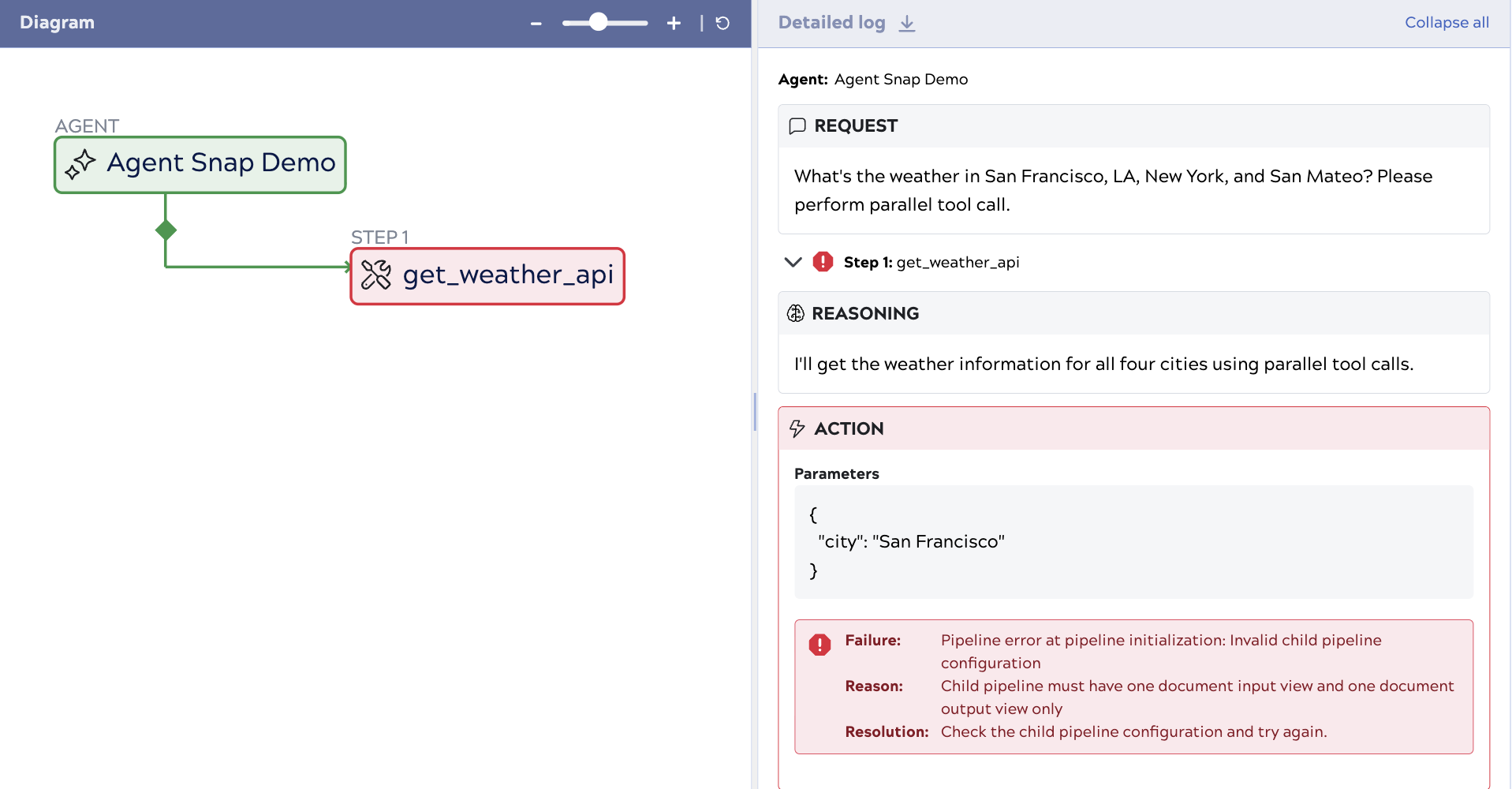
Task: Click the red error icon beside Step 1
Action: click(x=823, y=262)
